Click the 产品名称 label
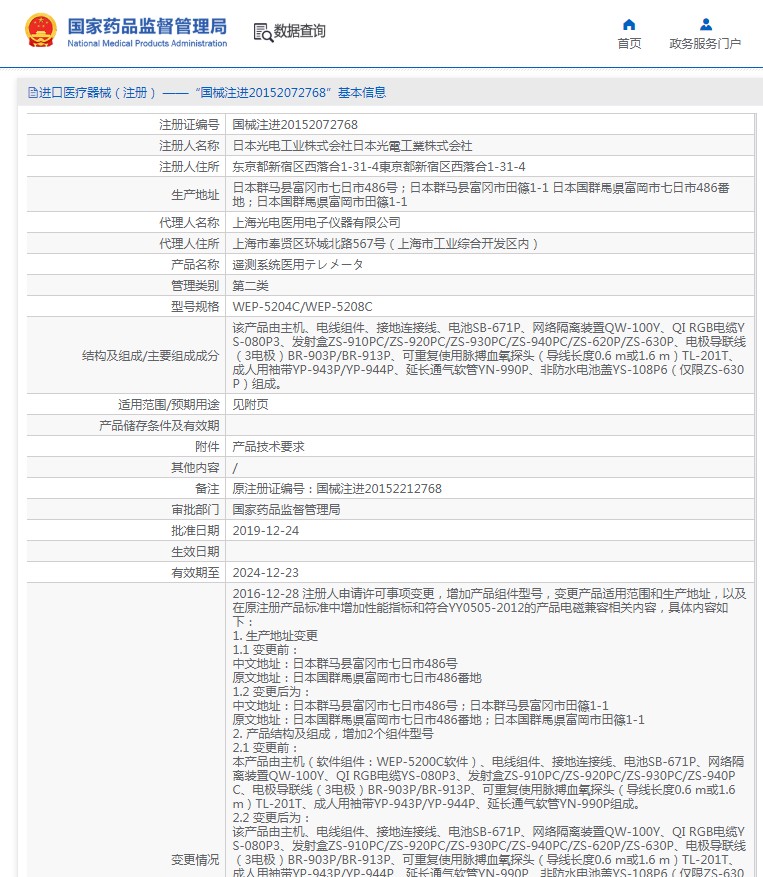Viewport: 763px width, 877px height. [195, 265]
